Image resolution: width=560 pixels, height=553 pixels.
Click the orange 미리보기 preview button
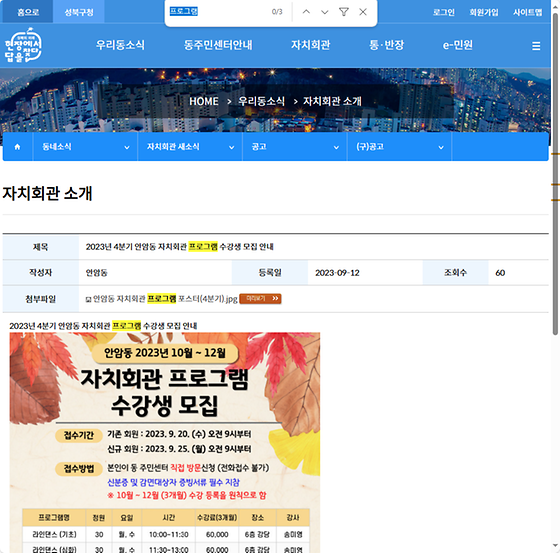(x=260, y=299)
